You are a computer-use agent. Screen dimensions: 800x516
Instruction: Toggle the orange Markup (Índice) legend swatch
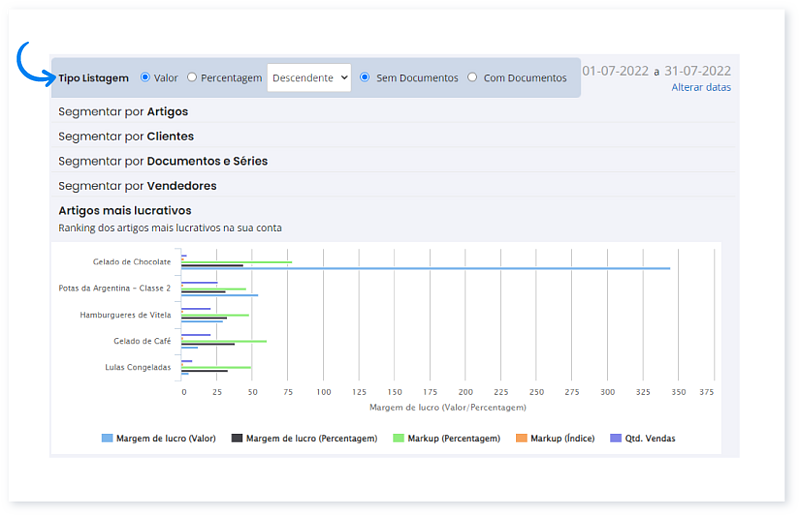click(x=521, y=438)
